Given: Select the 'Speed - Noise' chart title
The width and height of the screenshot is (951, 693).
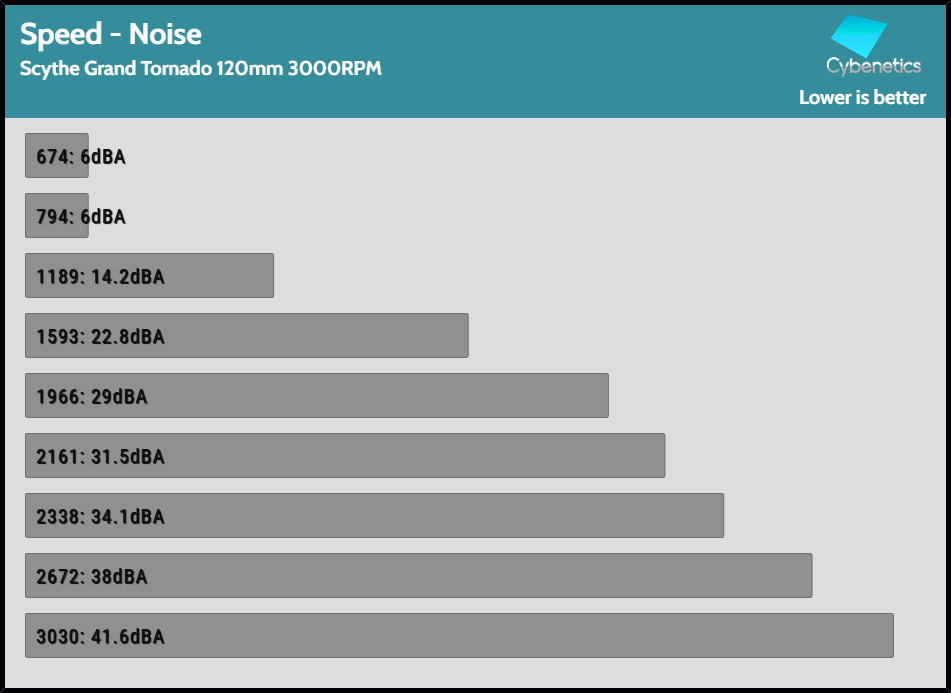Looking at the screenshot, I should point(111,35).
